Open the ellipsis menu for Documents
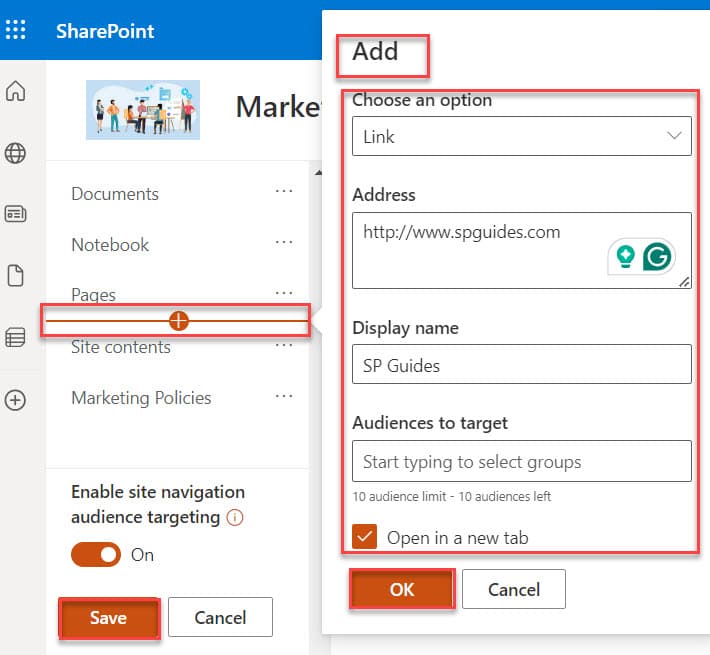The width and height of the screenshot is (710, 655). [x=284, y=191]
